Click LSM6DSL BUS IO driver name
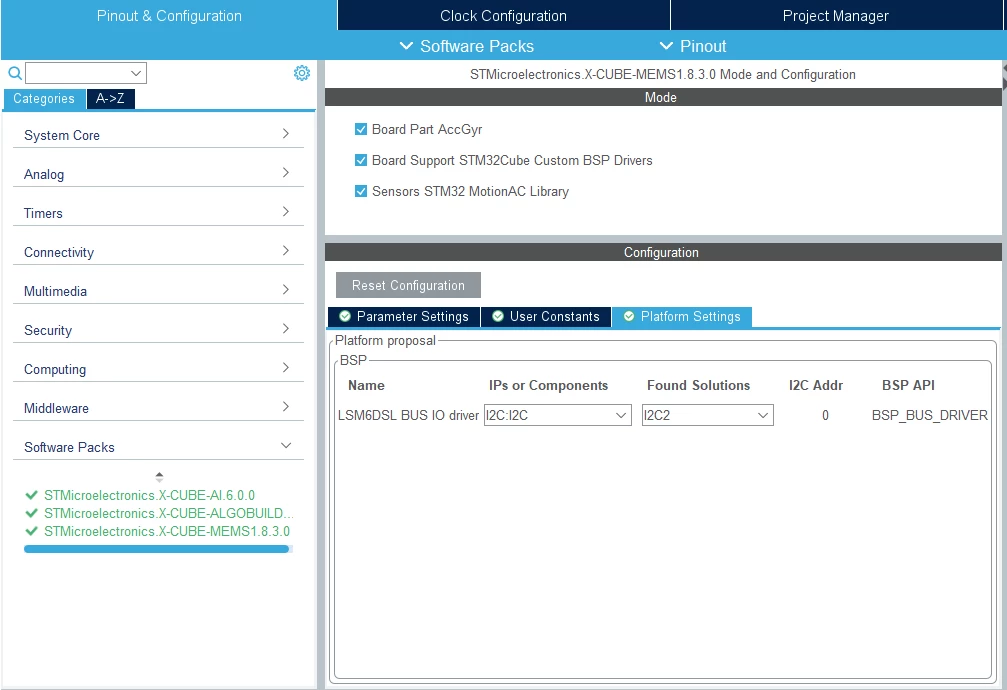1007x690 pixels. point(408,416)
